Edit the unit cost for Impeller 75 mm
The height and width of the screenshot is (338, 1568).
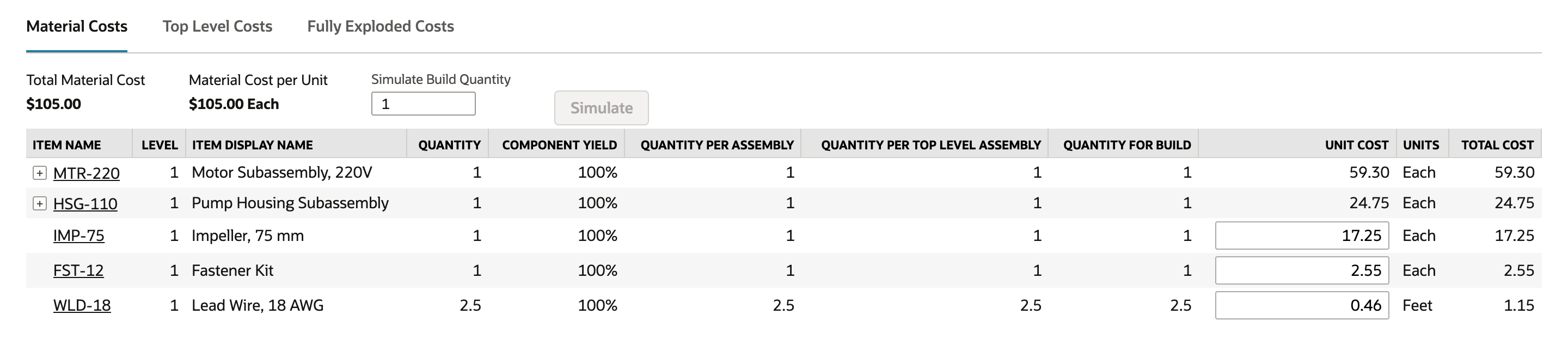[1302, 236]
